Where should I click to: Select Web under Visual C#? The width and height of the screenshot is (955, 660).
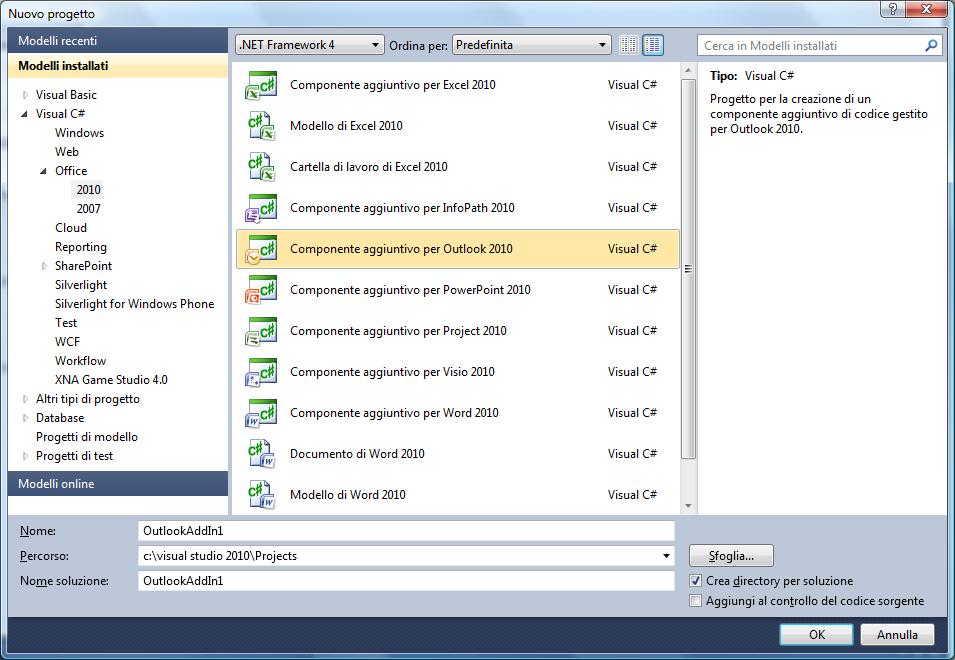pos(66,152)
